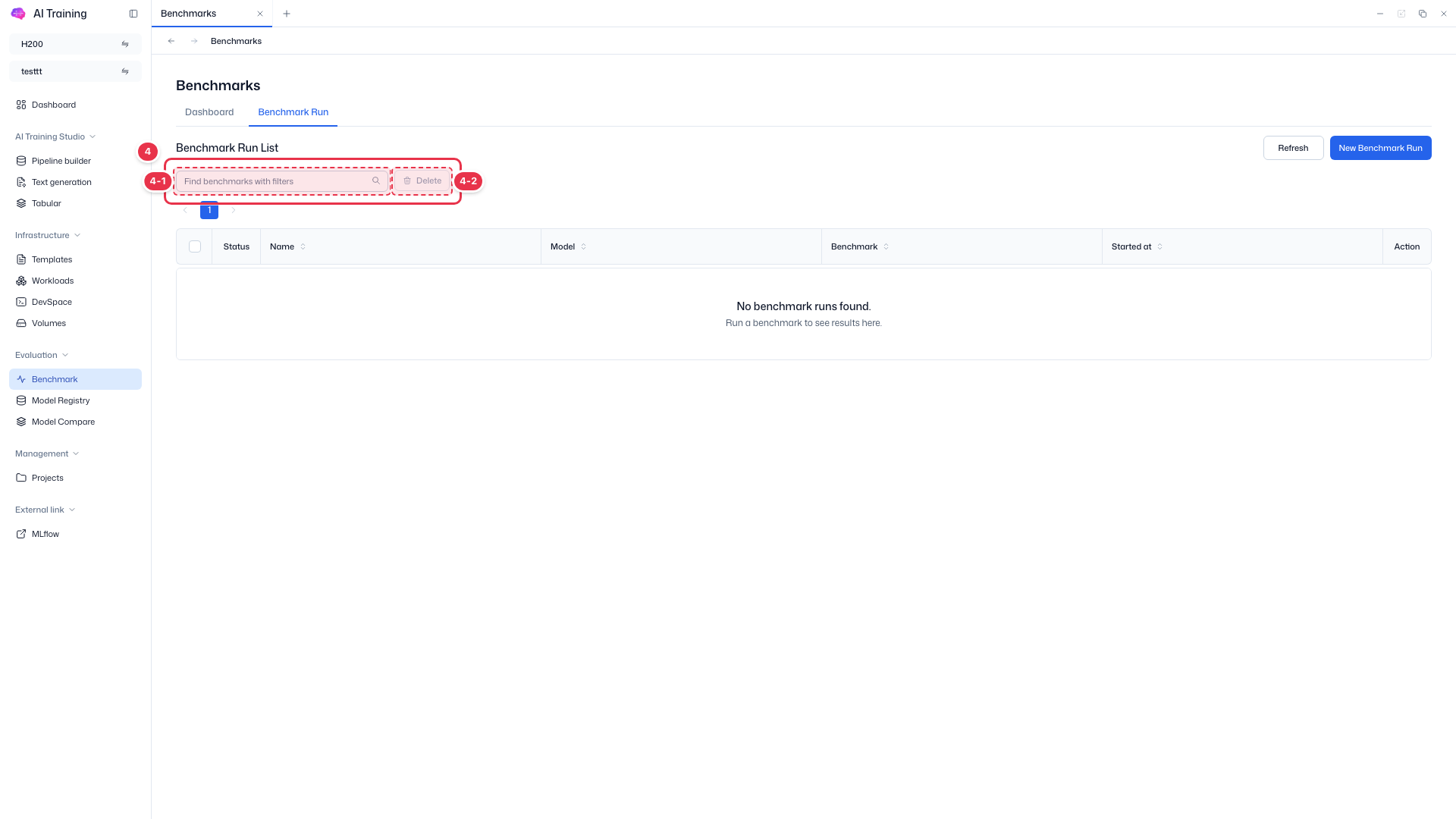The height and width of the screenshot is (819, 1456).
Task: Click the Text generation document icon
Action: [x=21, y=182]
